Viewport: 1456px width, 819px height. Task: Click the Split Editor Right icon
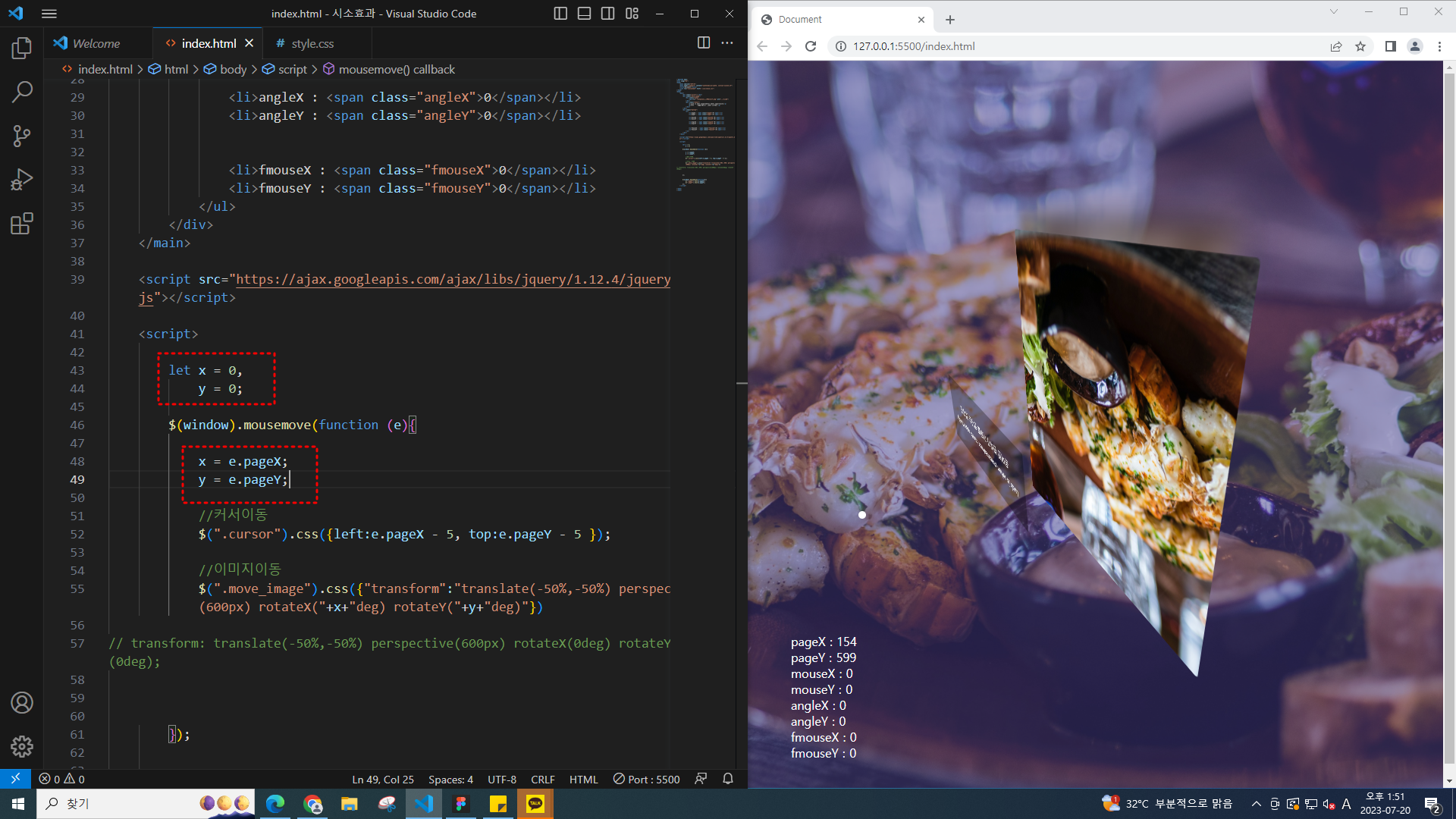click(703, 43)
